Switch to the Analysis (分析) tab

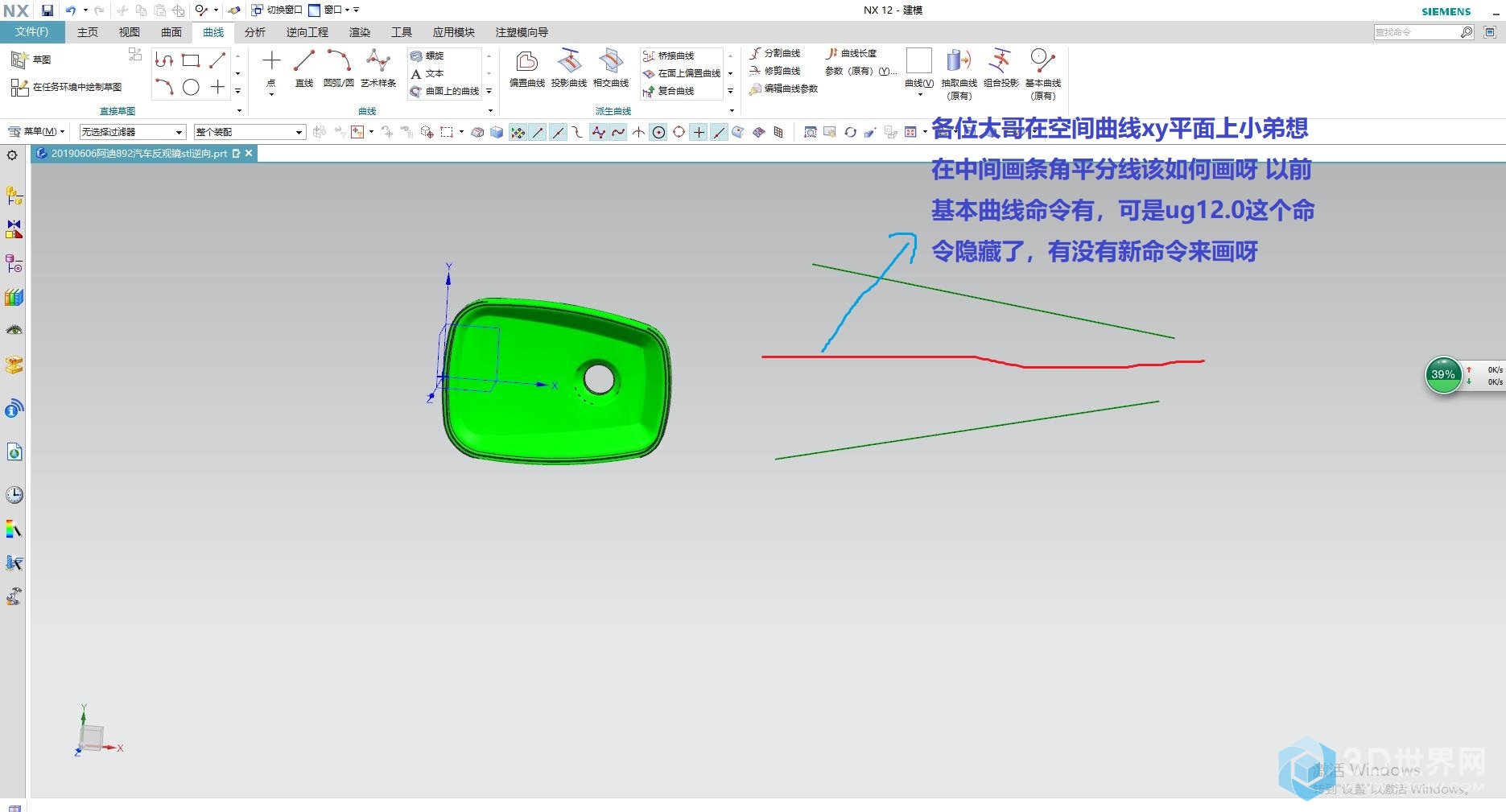(255, 32)
